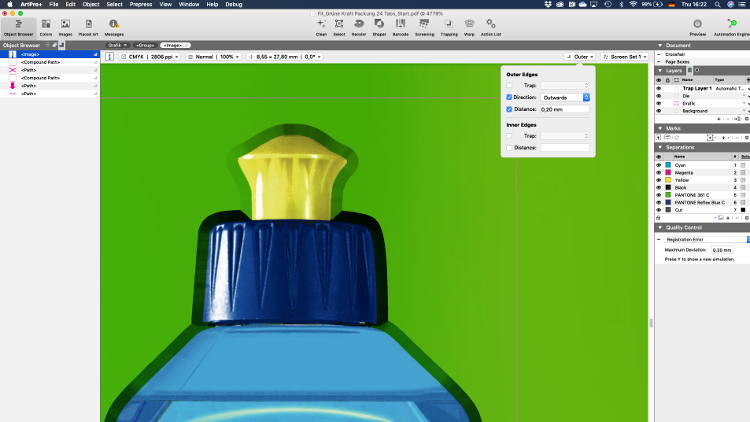Open the Placed Art tool
This screenshot has height=422, width=750.
88,27
